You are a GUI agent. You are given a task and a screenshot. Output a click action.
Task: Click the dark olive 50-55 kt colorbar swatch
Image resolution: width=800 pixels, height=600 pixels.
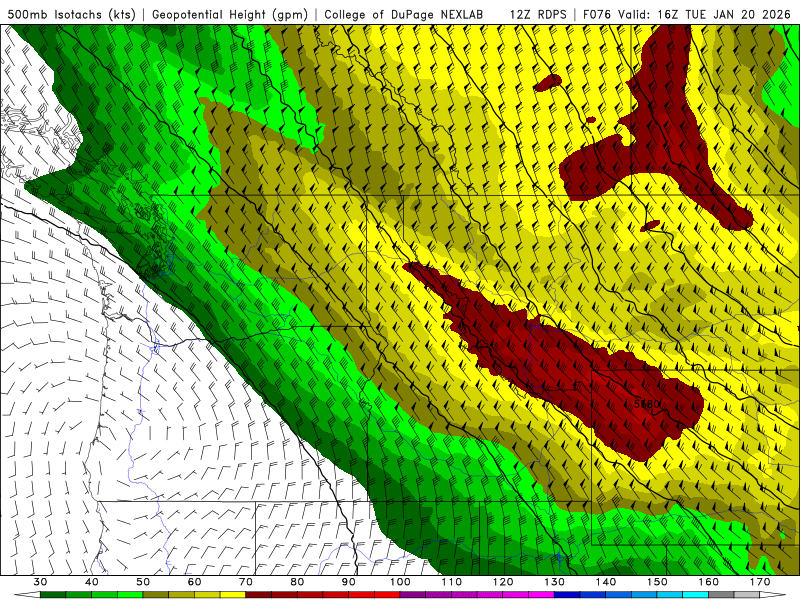click(156, 595)
